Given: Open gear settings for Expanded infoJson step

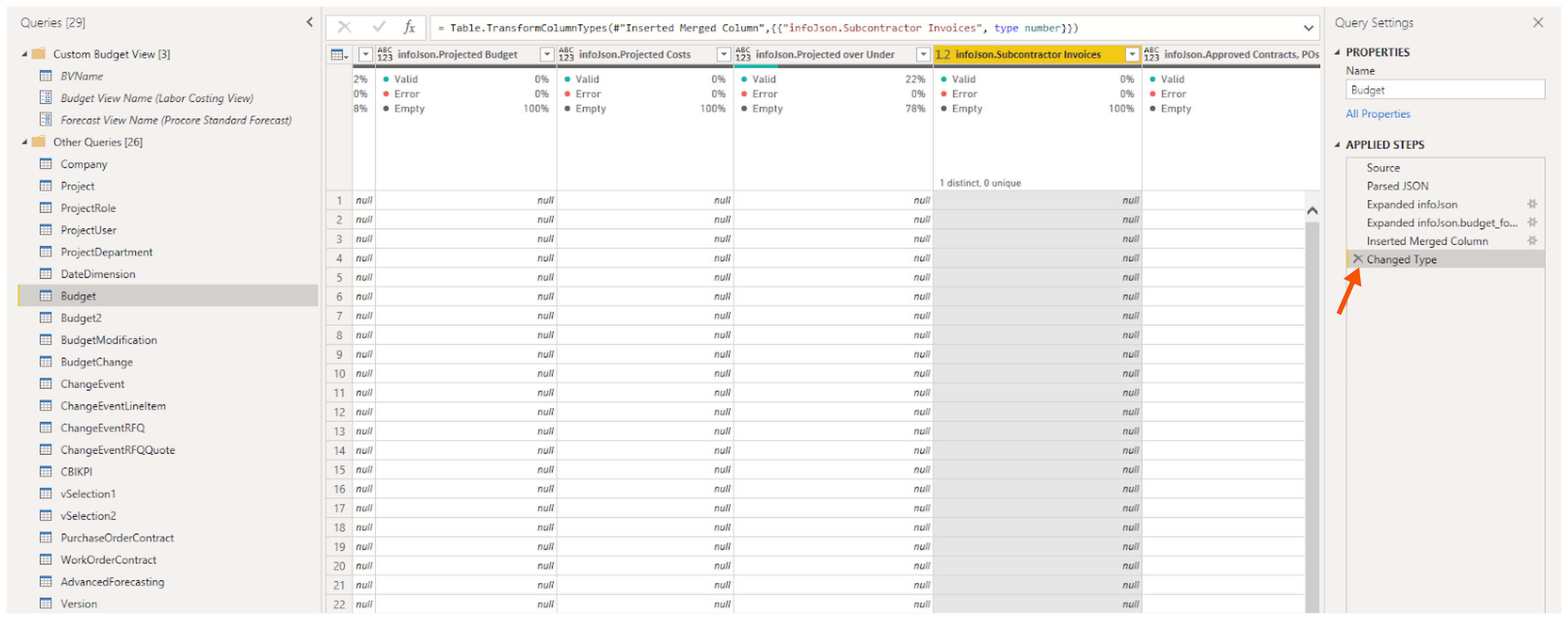Looking at the screenshot, I should 1532,204.
